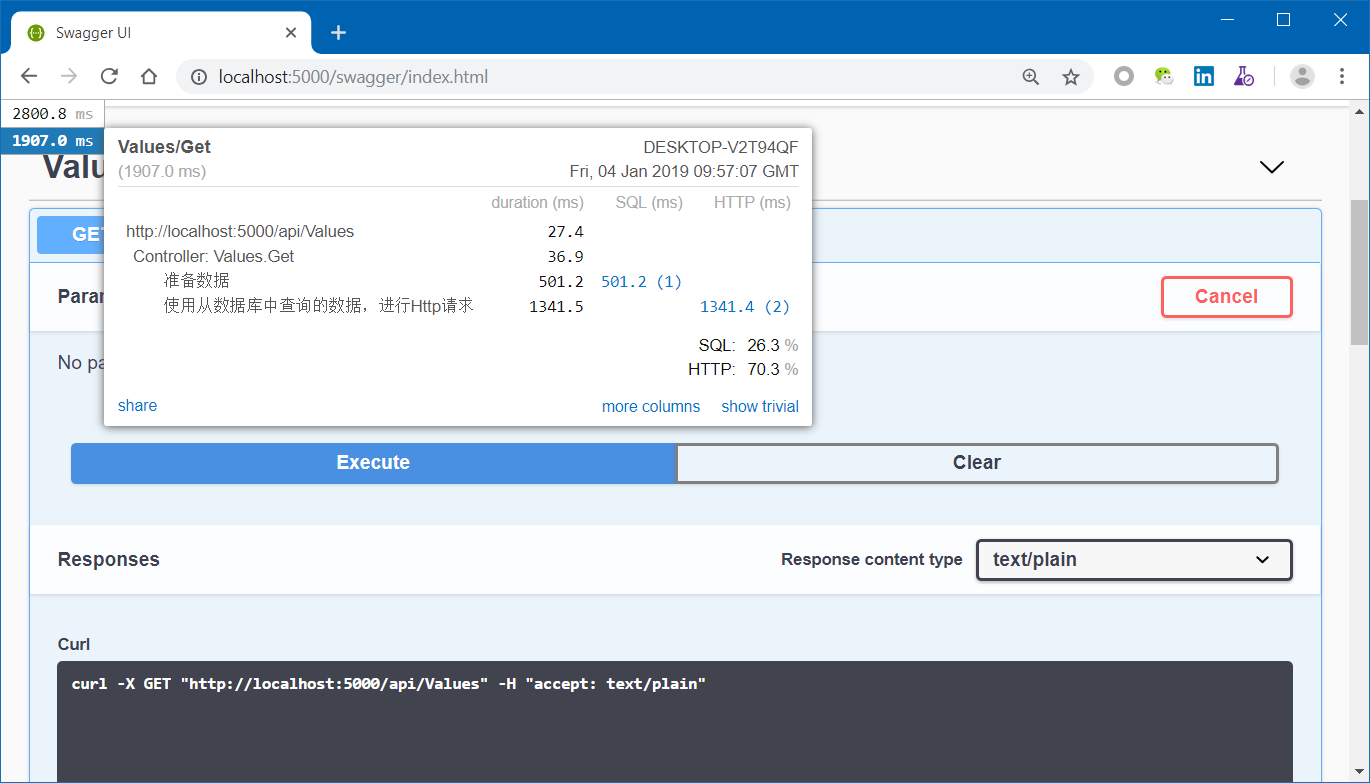The height and width of the screenshot is (783, 1370).
Task: Click the browser forward arrow
Action: [69, 77]
